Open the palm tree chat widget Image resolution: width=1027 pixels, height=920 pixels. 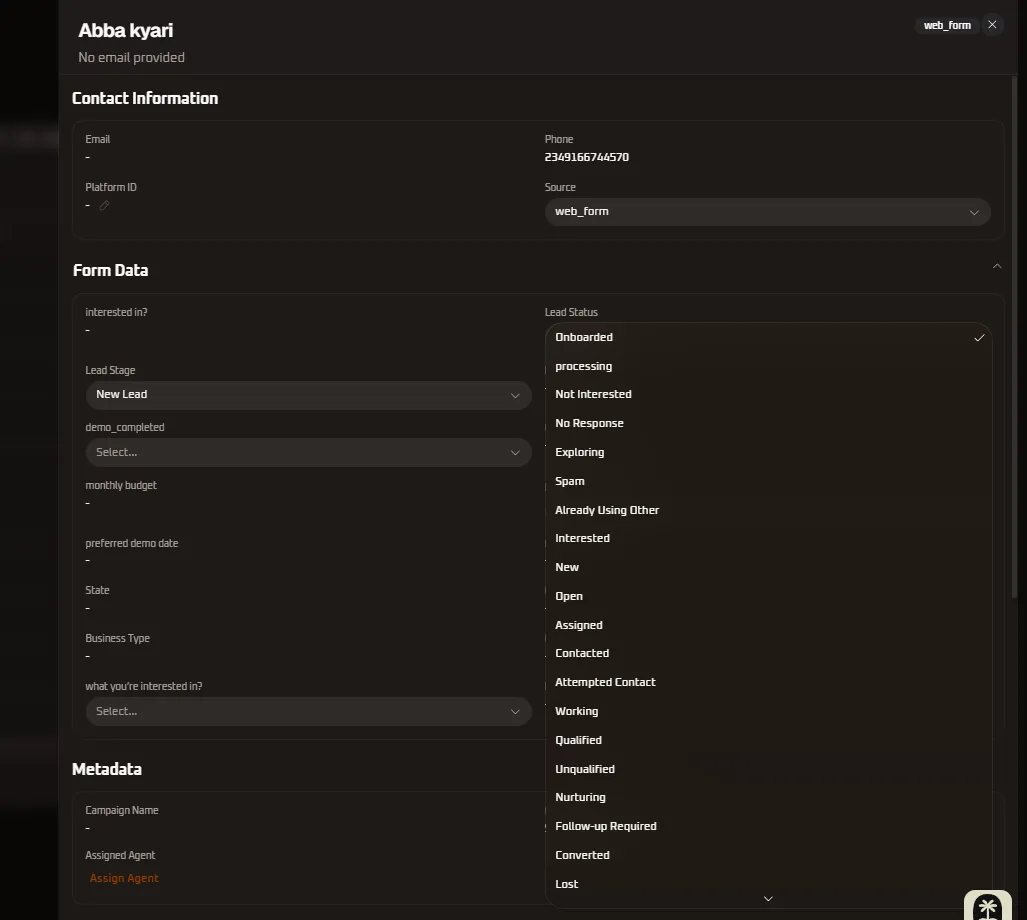click(988, 906)
